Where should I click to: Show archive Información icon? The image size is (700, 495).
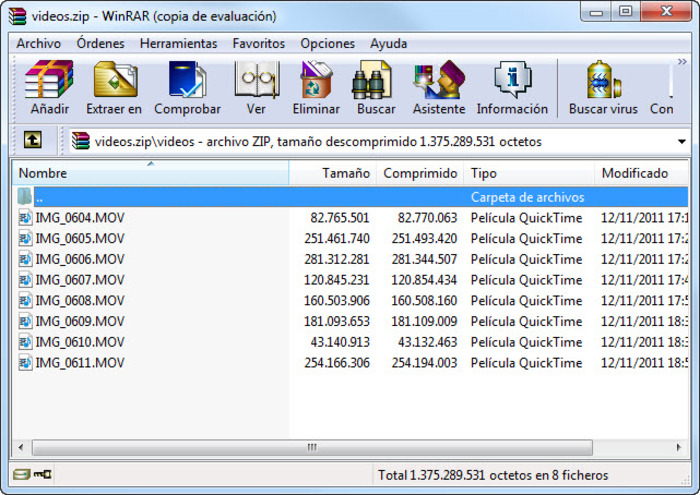pyautogui.click(x=512, y=87)
